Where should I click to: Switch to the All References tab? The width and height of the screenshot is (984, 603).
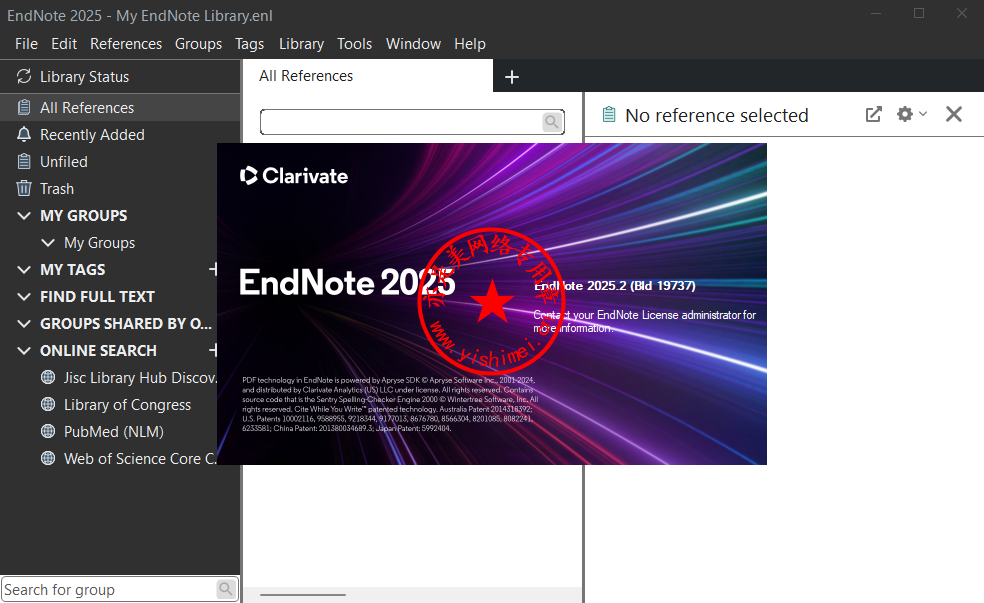[306, 76]
